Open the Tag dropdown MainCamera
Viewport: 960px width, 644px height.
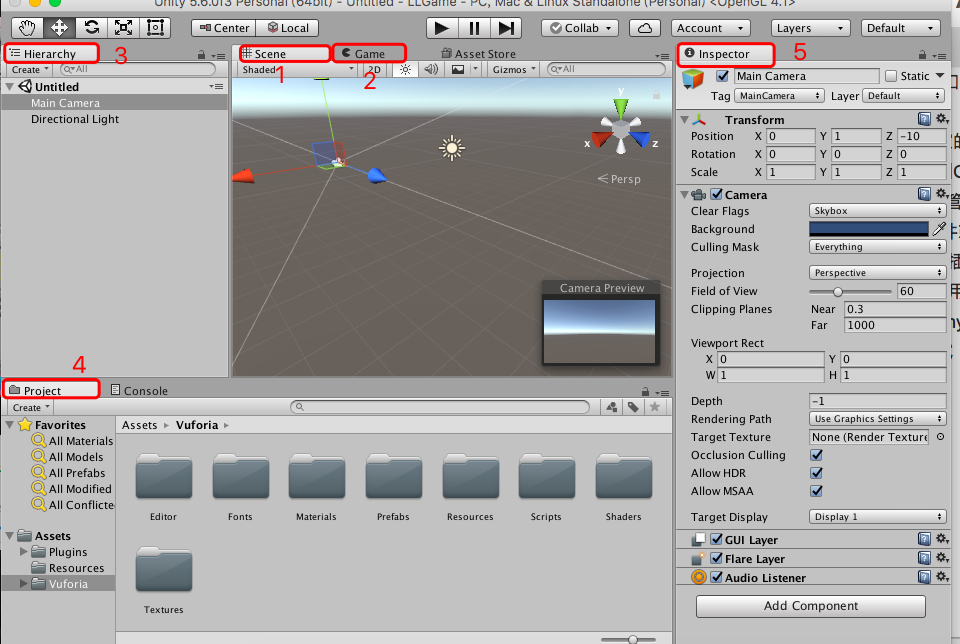pyautogui.click(x=778, y=95)
